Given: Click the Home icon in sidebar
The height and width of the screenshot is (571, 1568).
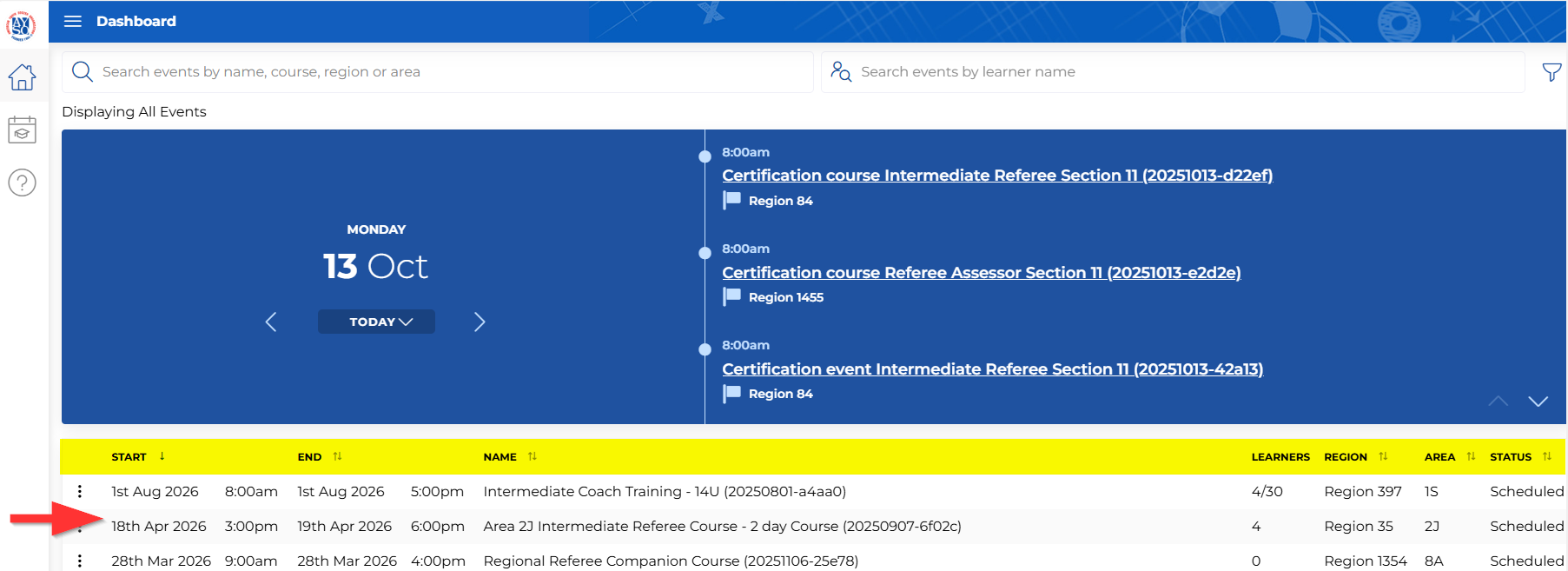Looking at the screenshot, I should [22, 77].
